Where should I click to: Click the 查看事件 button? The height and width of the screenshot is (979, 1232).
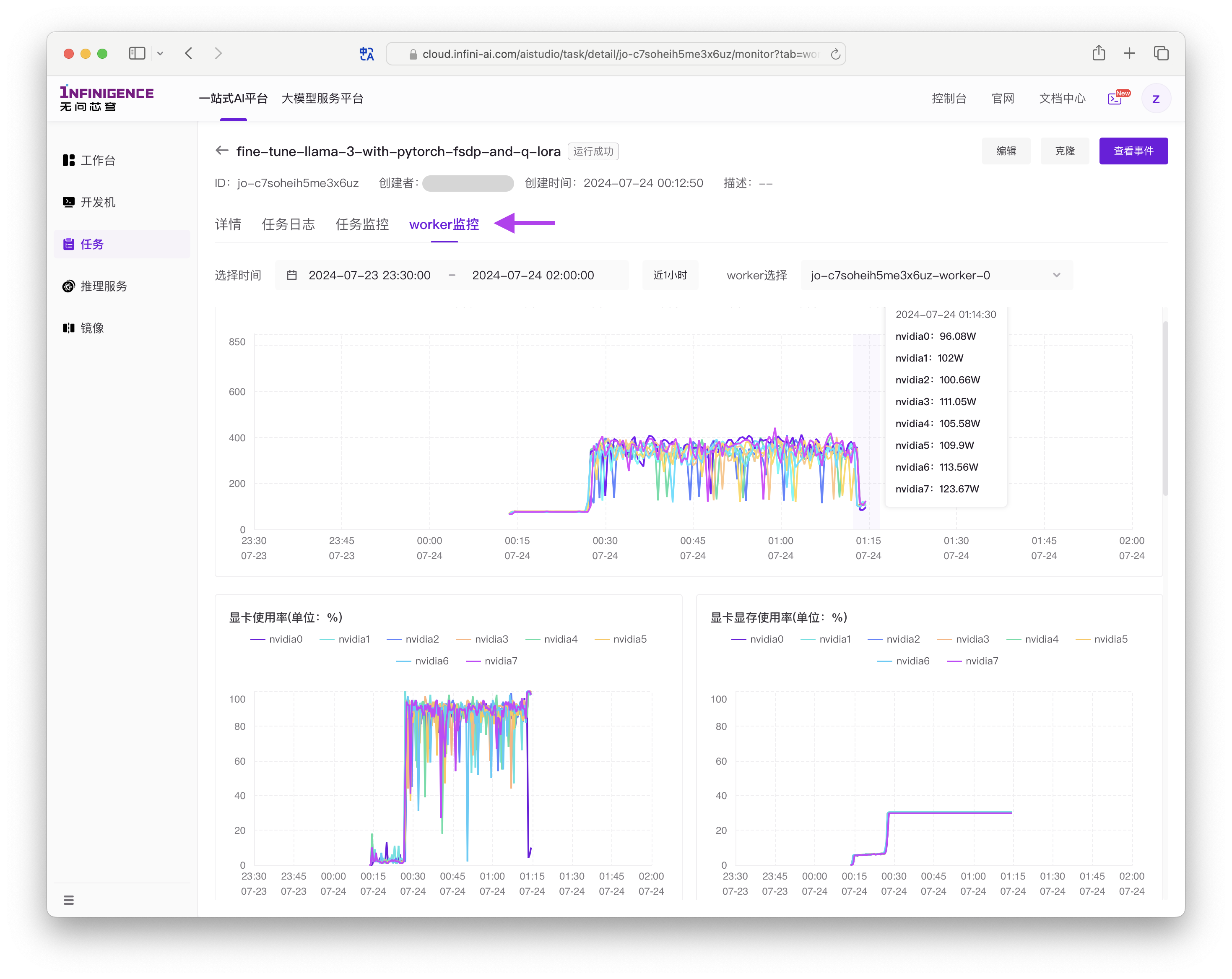pyautogui.click(x=1133, y=151)
